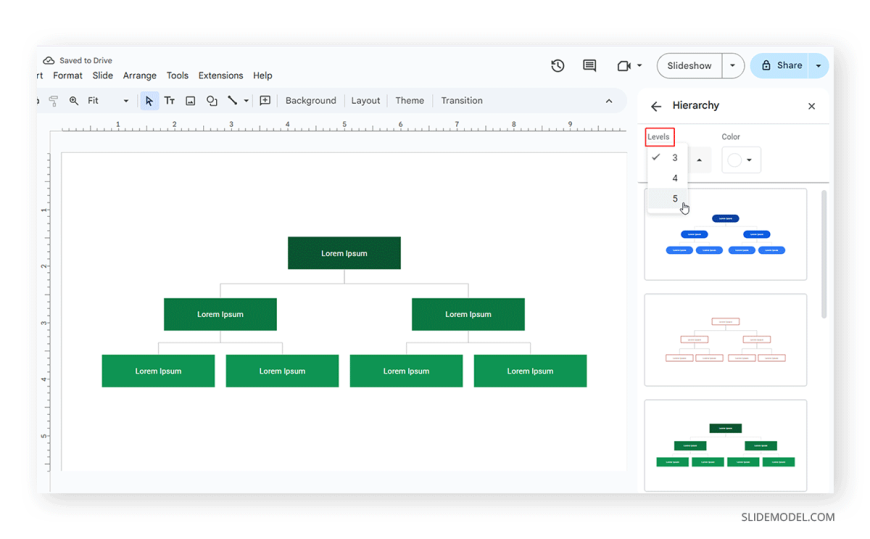Viewport: 870px width, 539px height.
Task: Select 5 levels option
Action: click(x=668, y=199)
